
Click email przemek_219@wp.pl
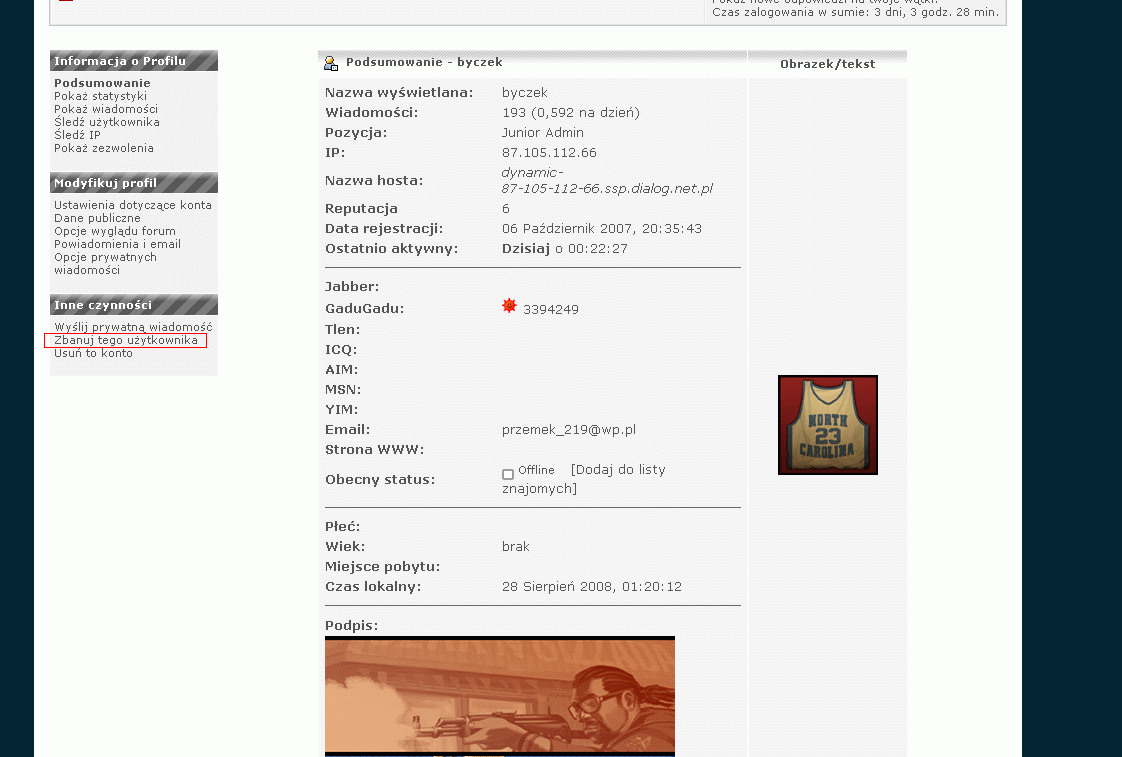[x=569, y=429]
